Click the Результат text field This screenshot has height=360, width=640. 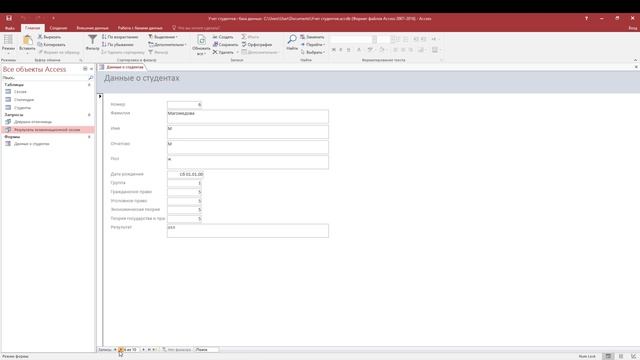click(x=248, y=231)
